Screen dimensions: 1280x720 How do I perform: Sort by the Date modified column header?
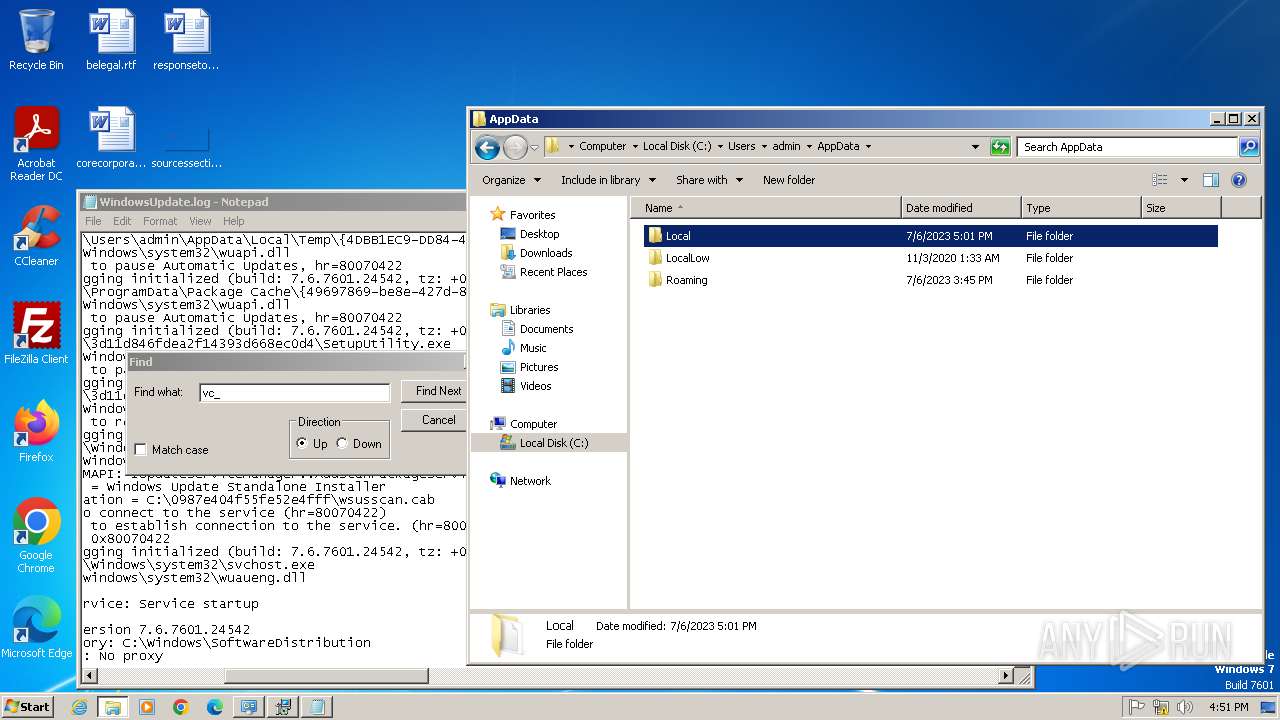pyautogui.click(x=961, y=208)
